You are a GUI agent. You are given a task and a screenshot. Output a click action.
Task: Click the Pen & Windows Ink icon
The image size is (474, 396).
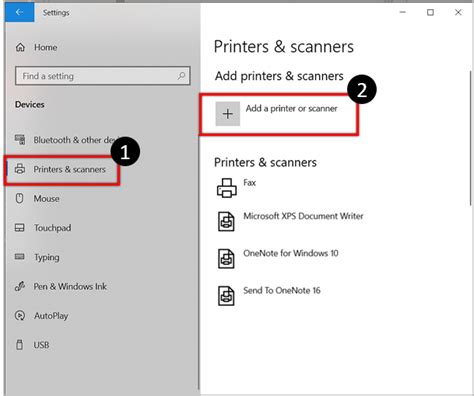tap(20, 286)
